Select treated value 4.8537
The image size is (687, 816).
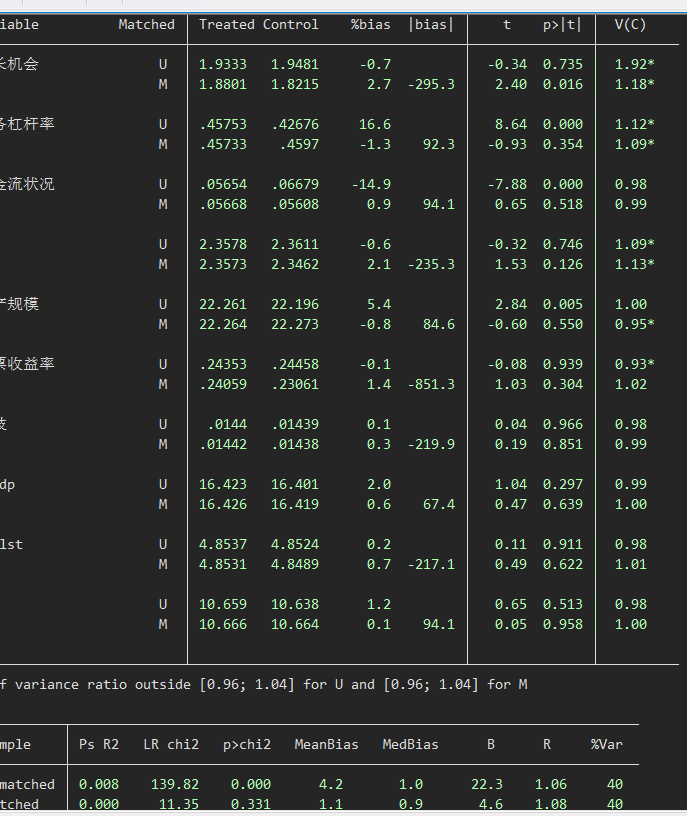pyautogui.click(x=223, y=544)
